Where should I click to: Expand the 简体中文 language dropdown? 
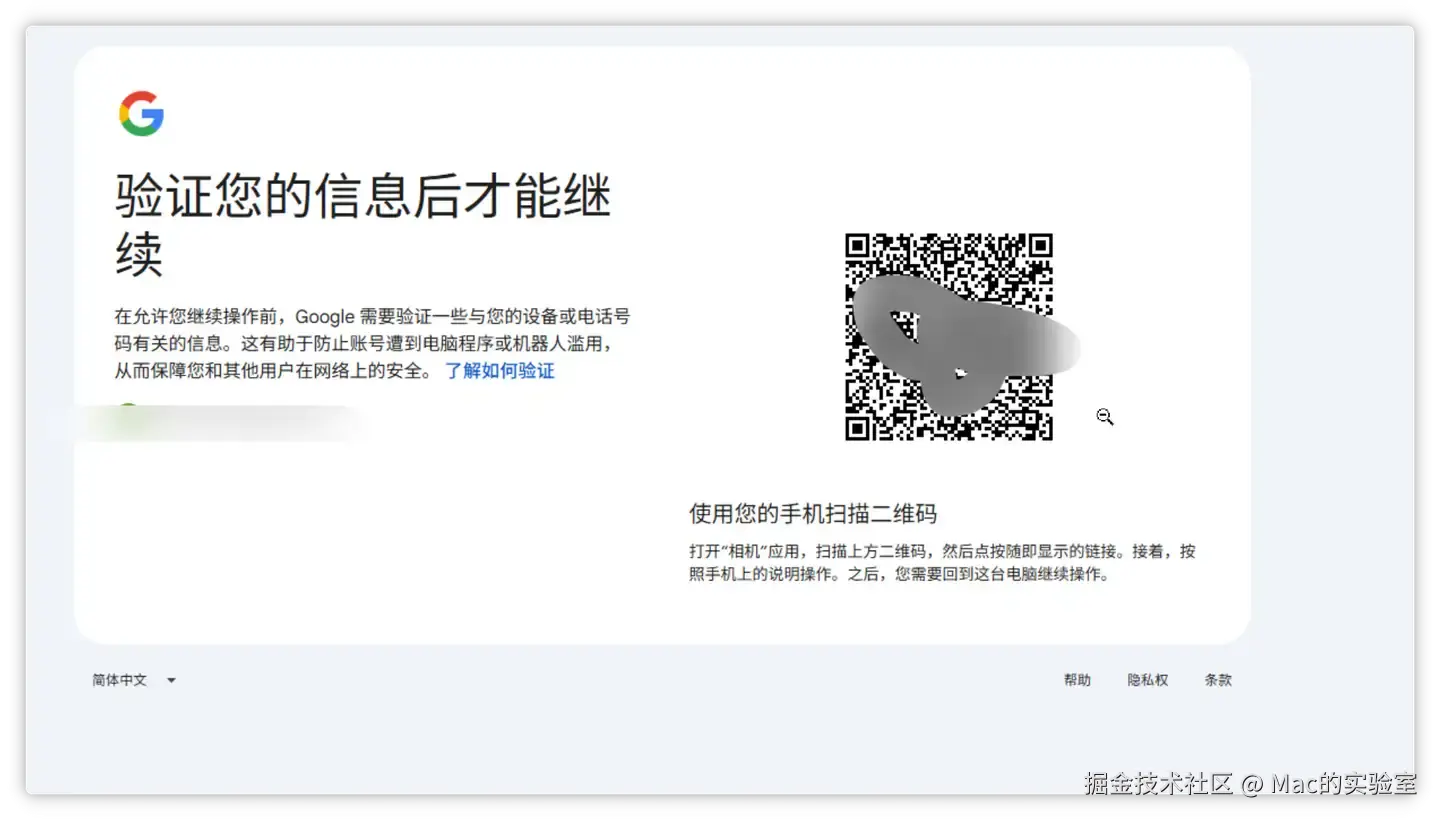[x=134, y=680]
